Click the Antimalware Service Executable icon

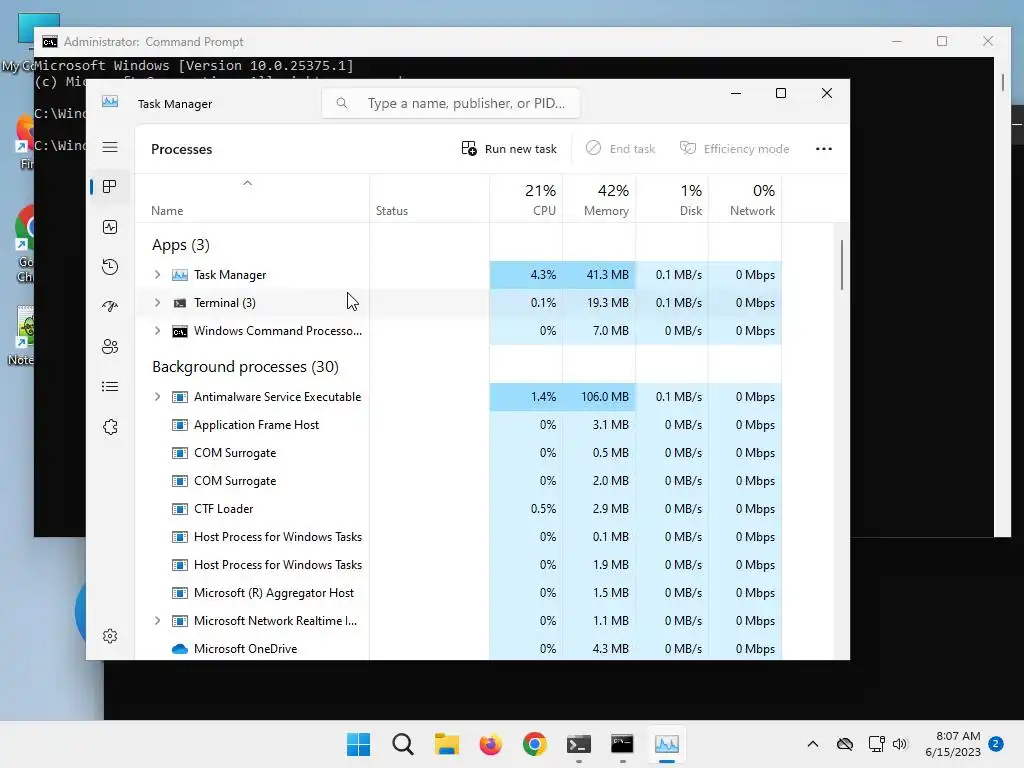(x=180, y=397)
